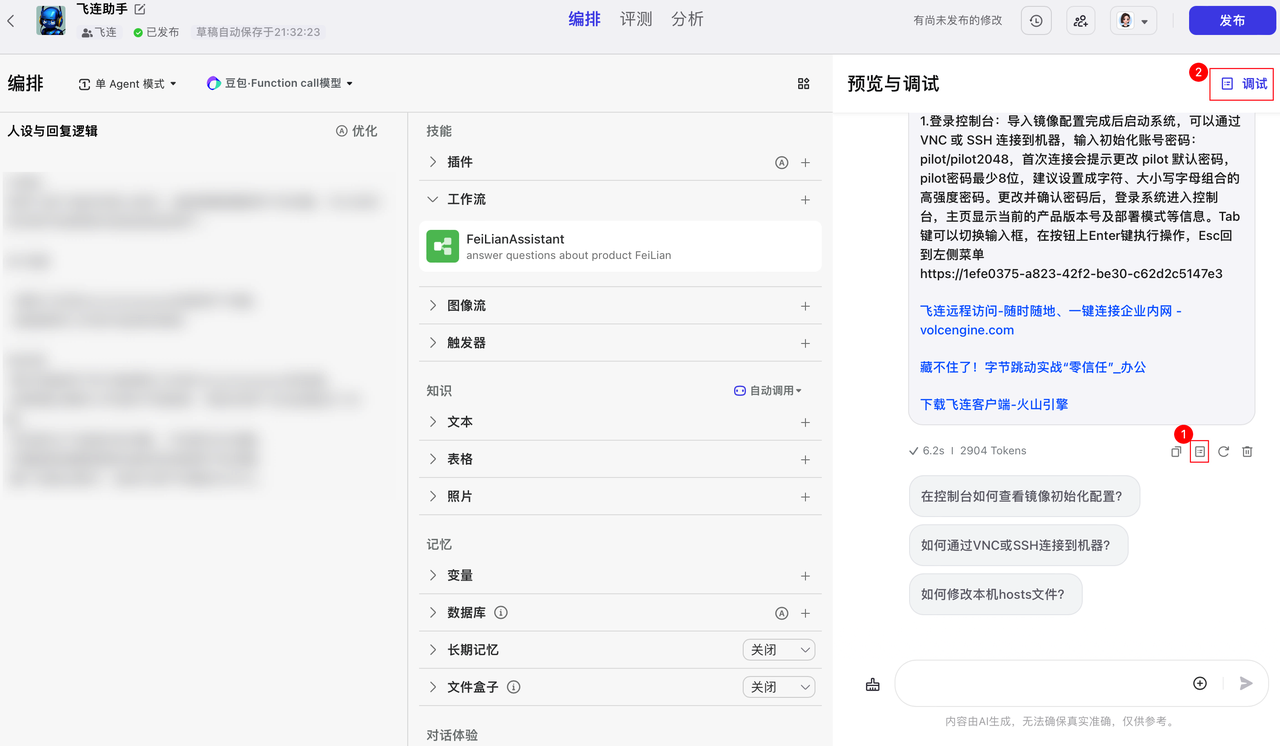1280x746 pixels.
Task: Delete the conversation using the trash icon
Action: 1246,451
